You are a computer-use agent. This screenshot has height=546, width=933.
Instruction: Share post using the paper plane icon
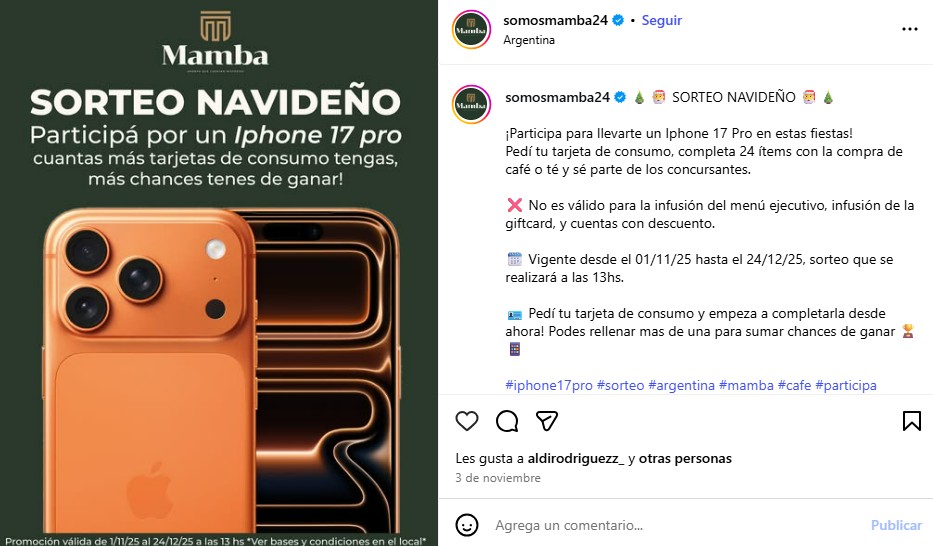547,421
